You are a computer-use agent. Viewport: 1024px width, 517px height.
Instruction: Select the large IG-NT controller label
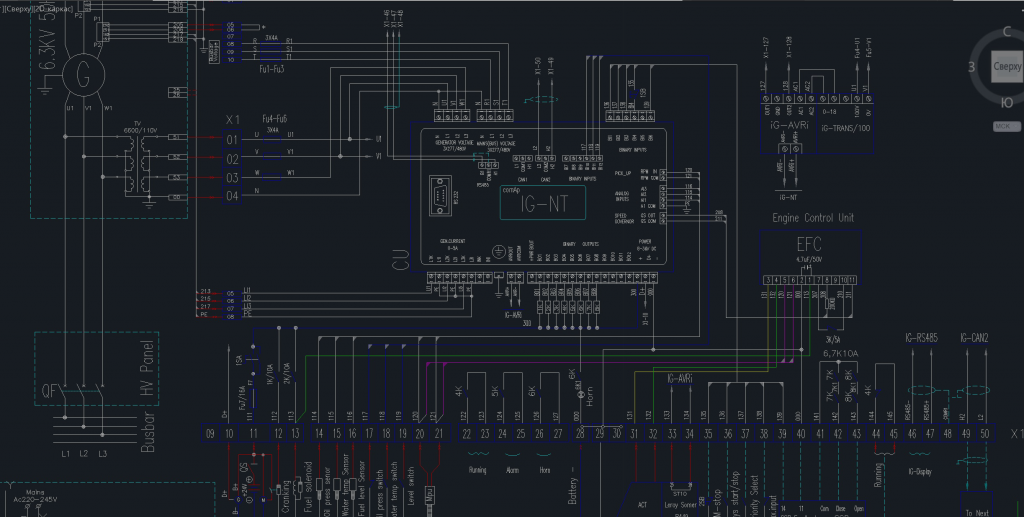[x=544, y=205]
